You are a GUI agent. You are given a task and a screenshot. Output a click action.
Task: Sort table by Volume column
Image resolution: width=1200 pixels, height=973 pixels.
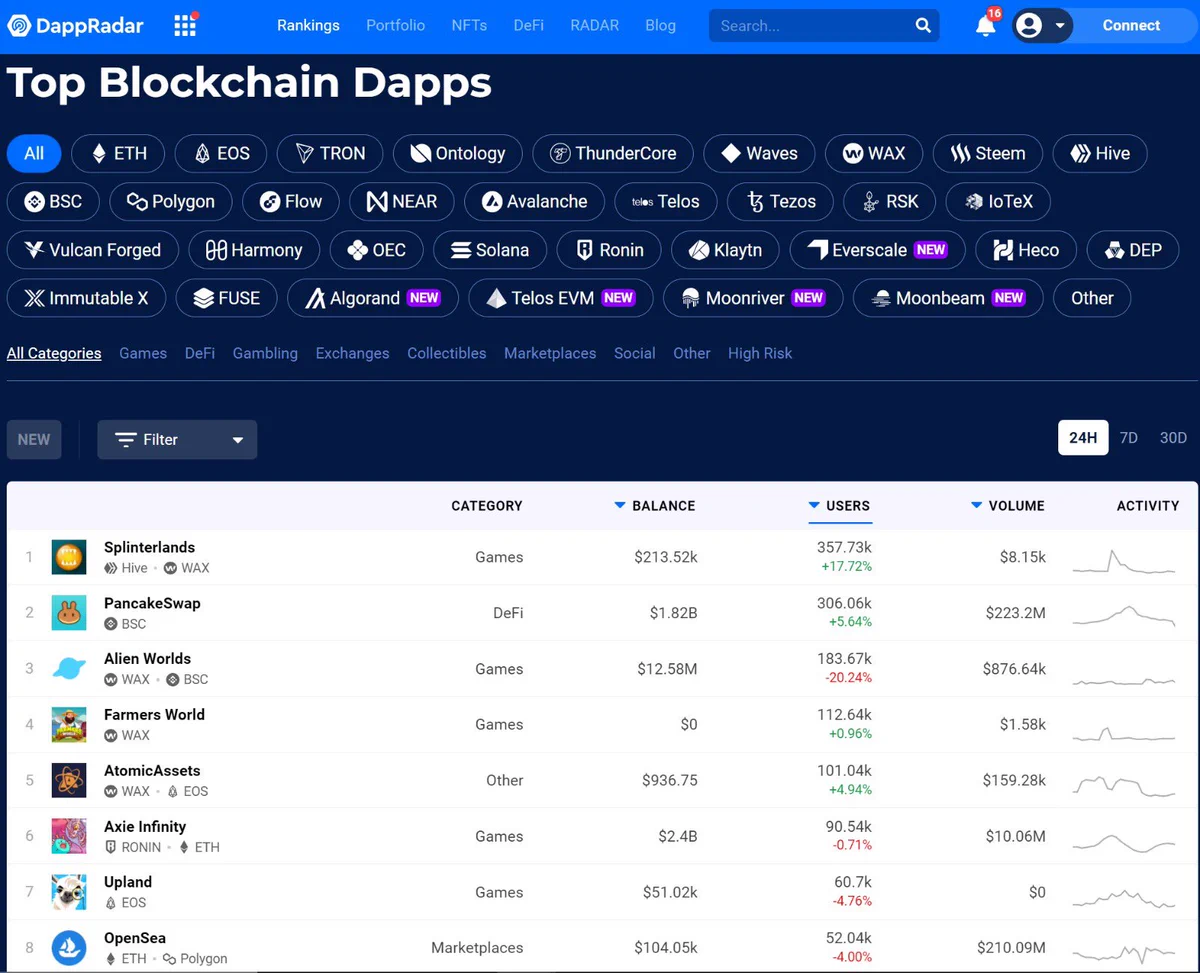(1008, 506)
